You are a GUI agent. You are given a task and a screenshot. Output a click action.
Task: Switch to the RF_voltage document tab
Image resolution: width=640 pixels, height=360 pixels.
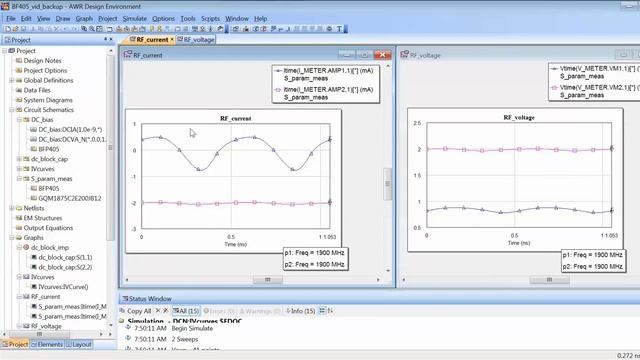pyautogui.click(x=196, y=40)
